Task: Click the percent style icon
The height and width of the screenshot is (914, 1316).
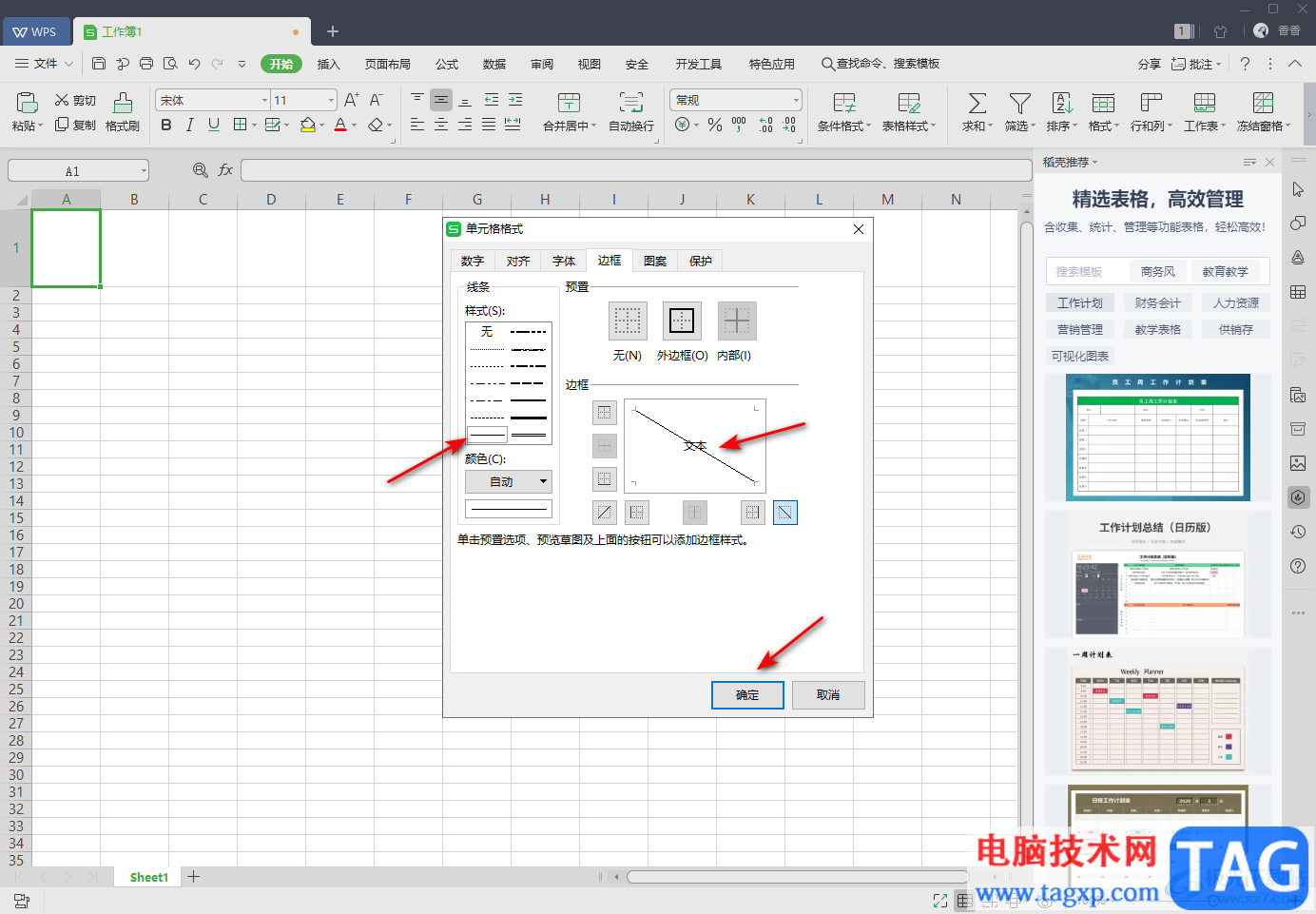Action: click(x=715, y=125)
